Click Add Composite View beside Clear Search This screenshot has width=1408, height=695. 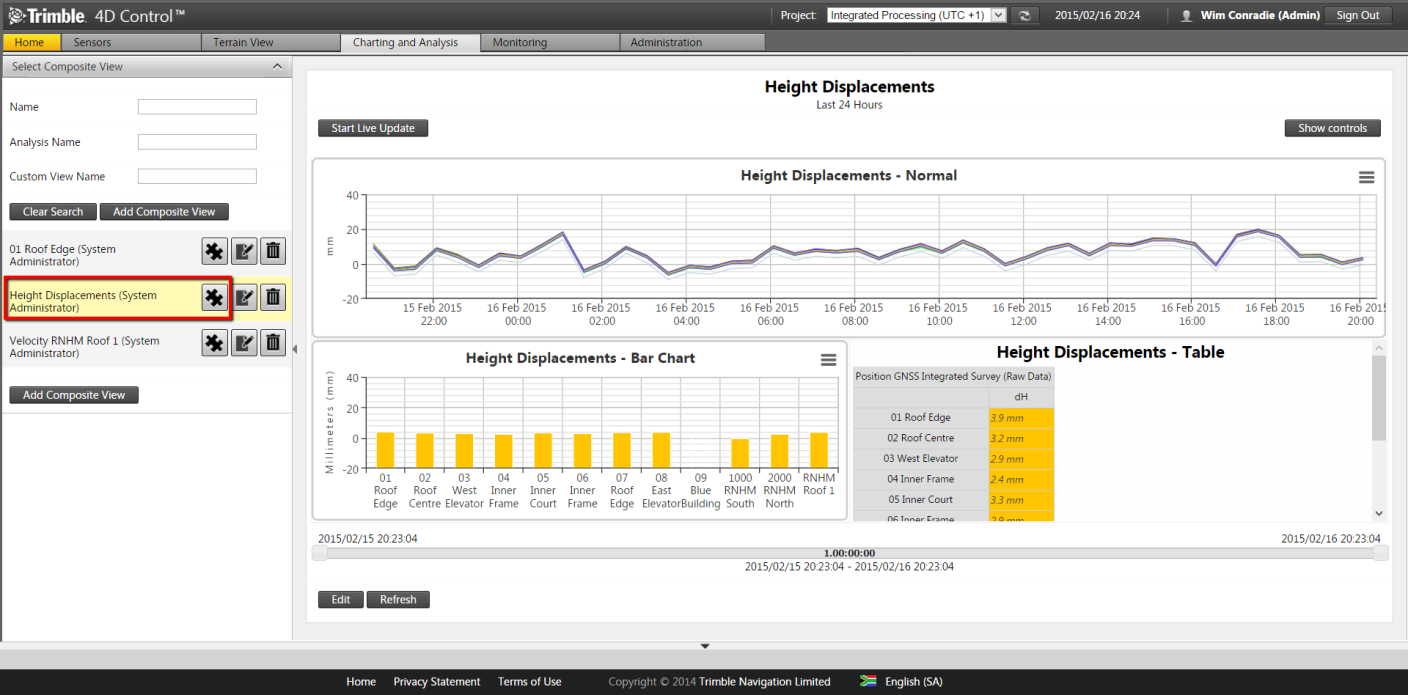coord(164,212)
